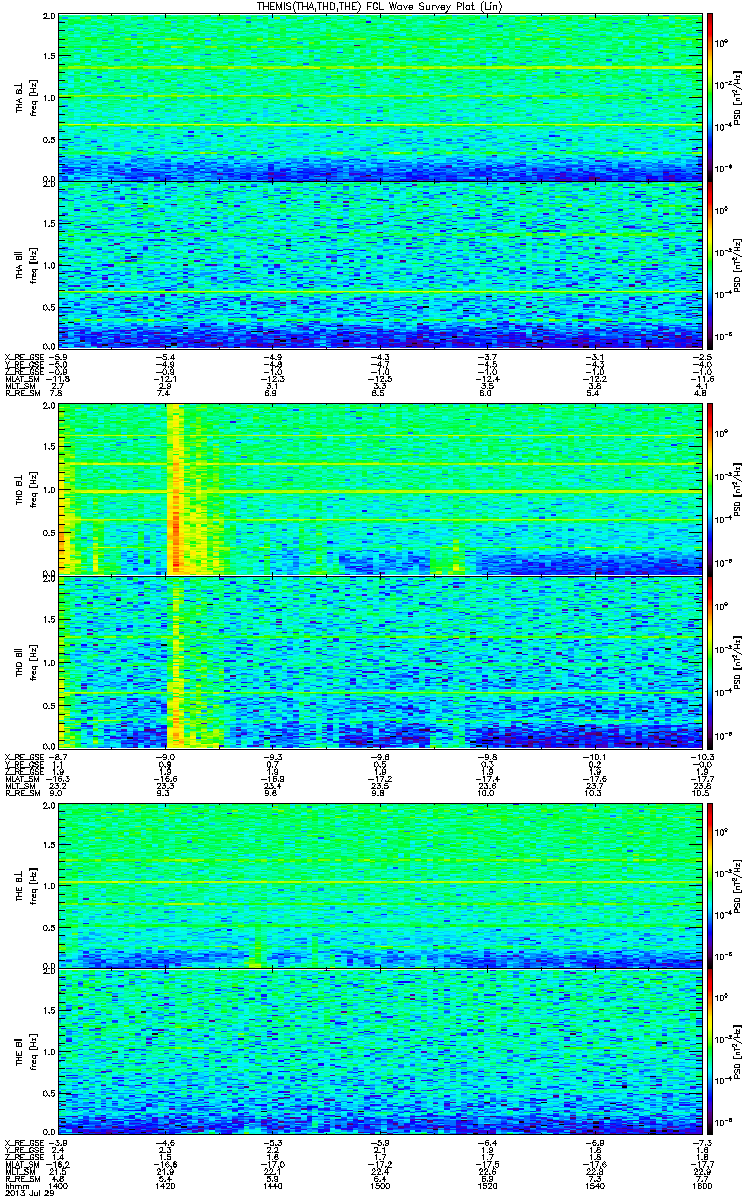
Task: Click the THA BL freq [Hz] axis label
Action: point(25,97)
